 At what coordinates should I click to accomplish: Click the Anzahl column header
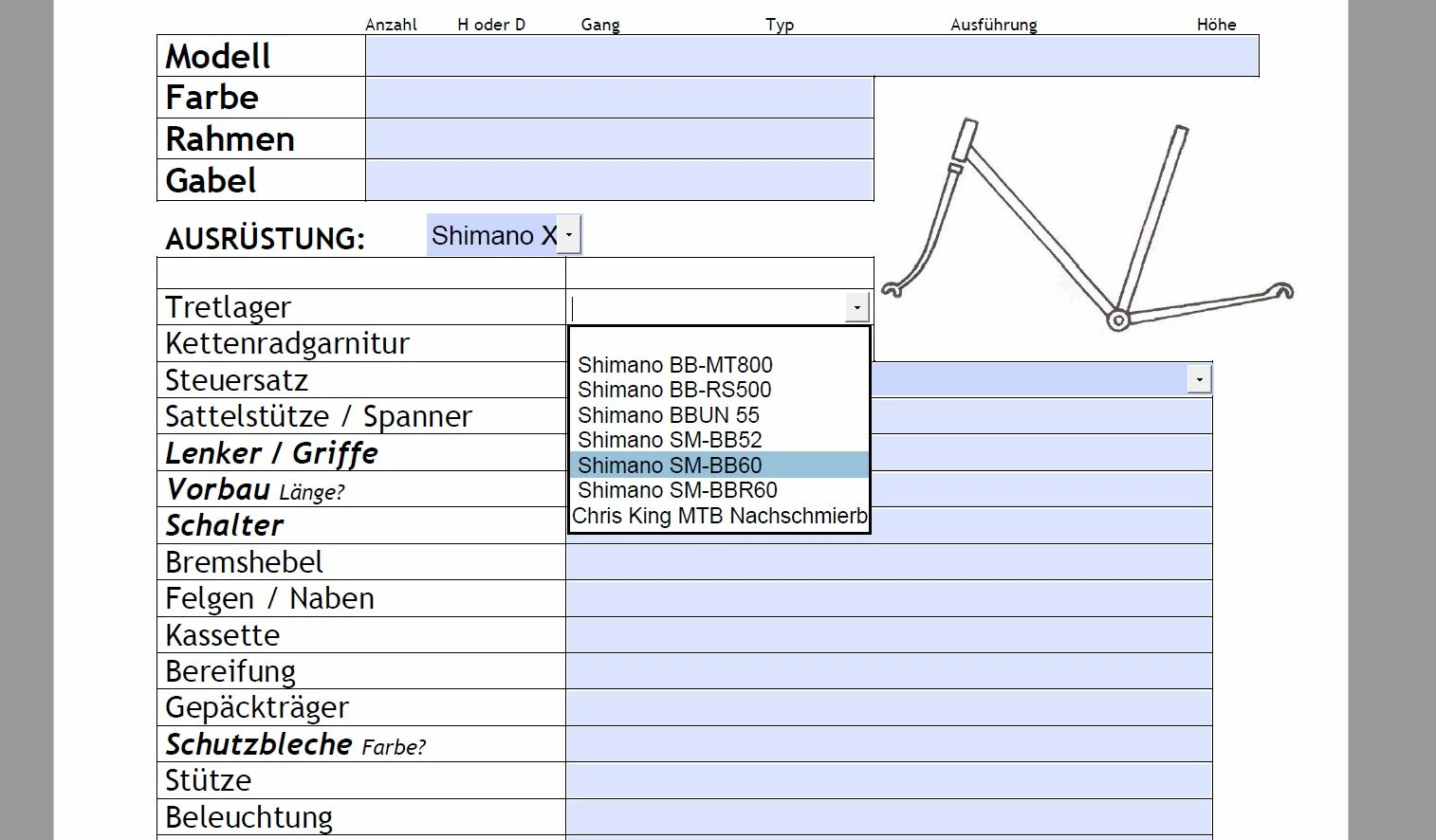pyautogui.click(x=391, y=25)
